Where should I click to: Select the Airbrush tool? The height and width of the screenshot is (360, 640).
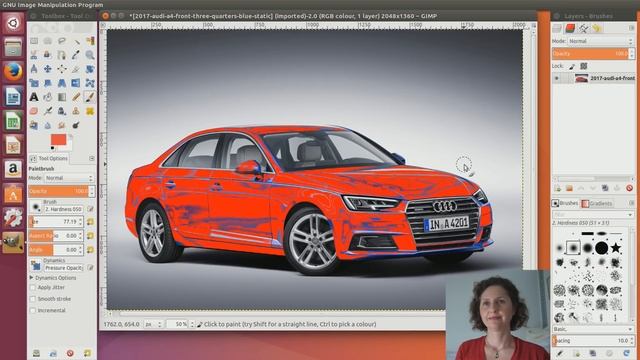coord(48,111)
